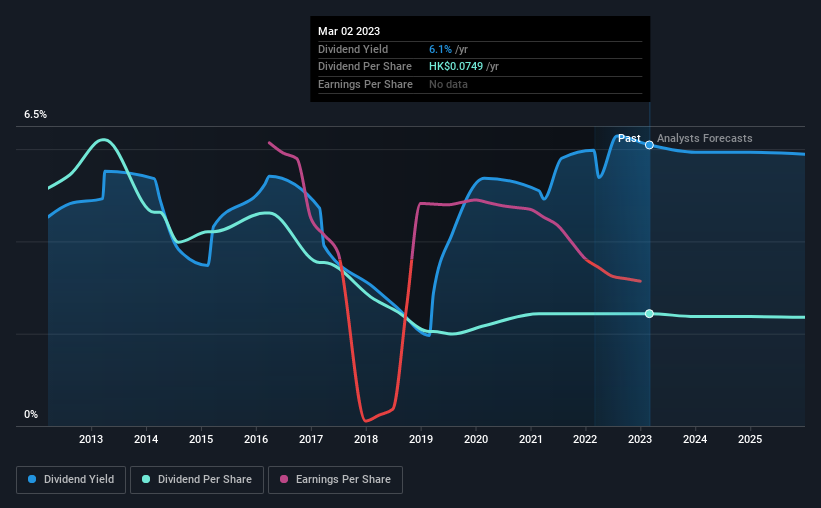Screen dimensions: 821x508
Task: Click the 2017 x-axis label
Action: [x=311, y=439]
